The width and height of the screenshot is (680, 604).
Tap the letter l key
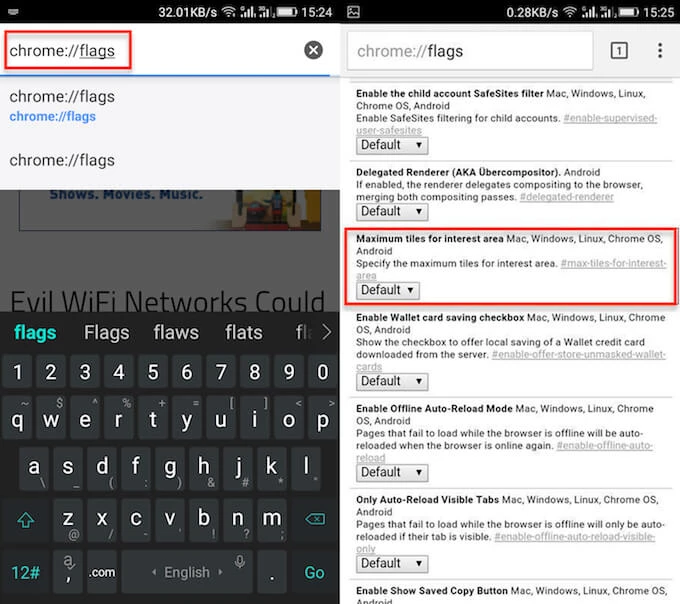(306, 467)
